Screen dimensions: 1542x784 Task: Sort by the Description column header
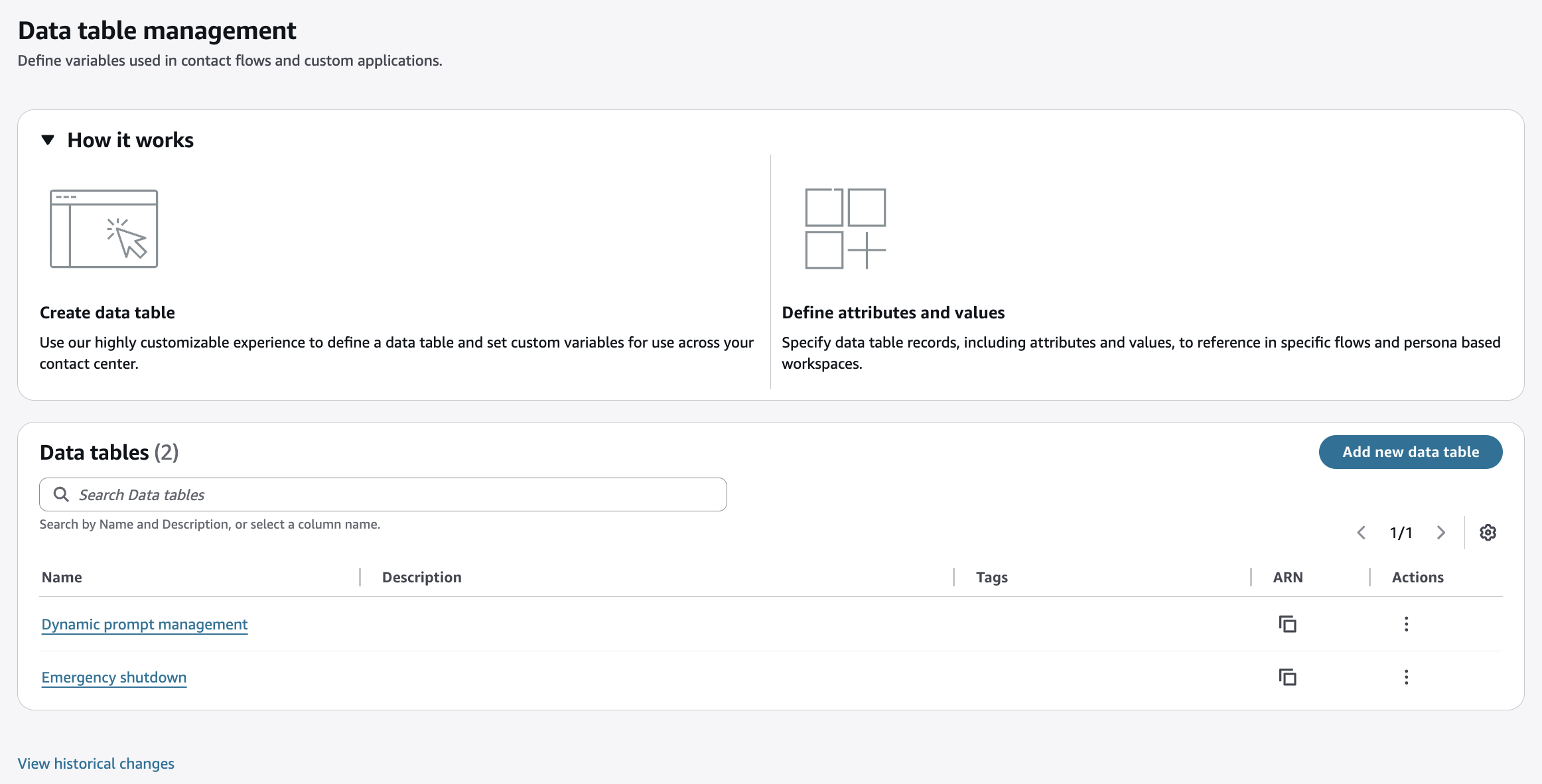[x=421, y=577]
